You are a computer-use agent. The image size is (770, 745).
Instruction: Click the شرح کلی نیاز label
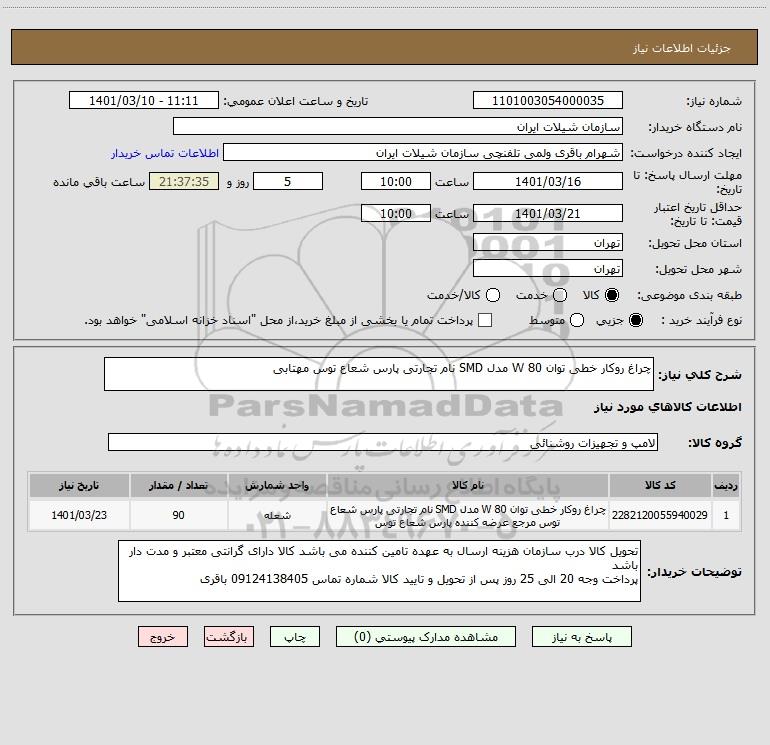click(700, 375)
